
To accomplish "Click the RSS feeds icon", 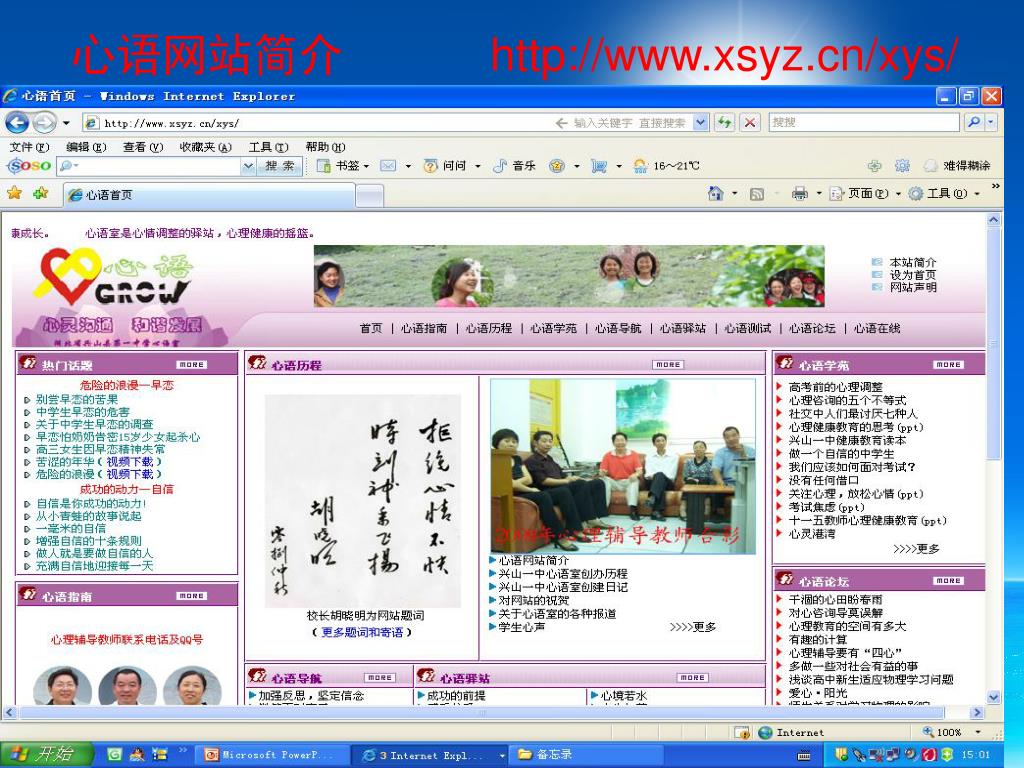I will coord(757,194).
